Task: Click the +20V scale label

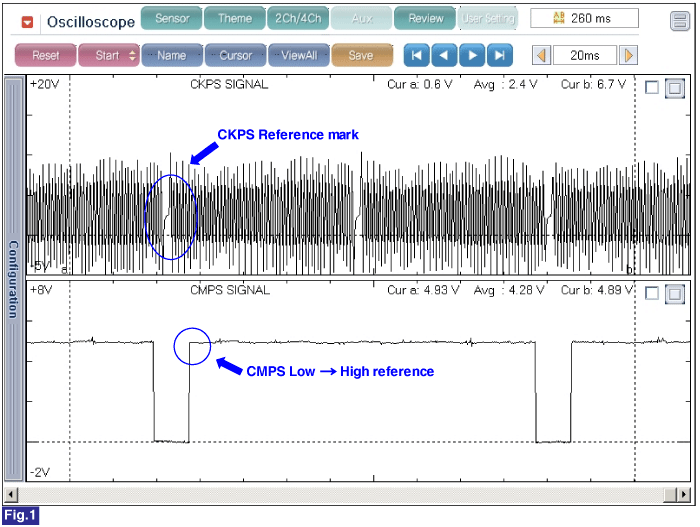Action: (x=44, y=84)
